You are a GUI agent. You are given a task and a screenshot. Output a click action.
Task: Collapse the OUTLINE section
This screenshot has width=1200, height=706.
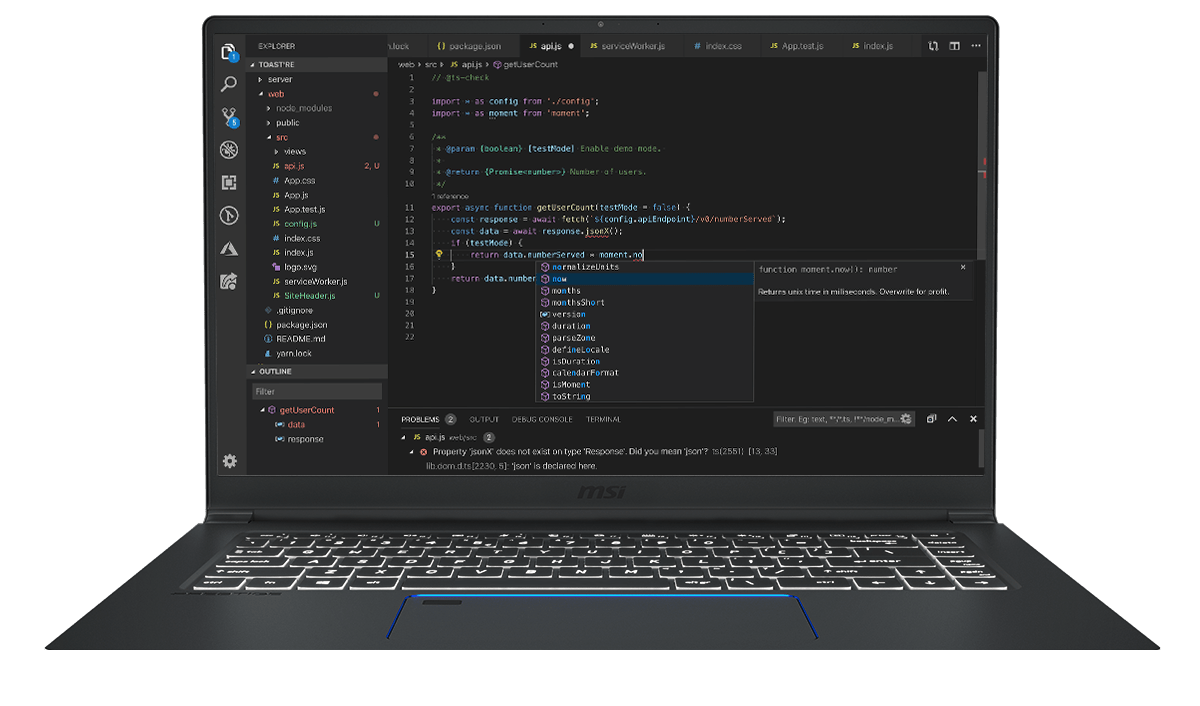276,372
